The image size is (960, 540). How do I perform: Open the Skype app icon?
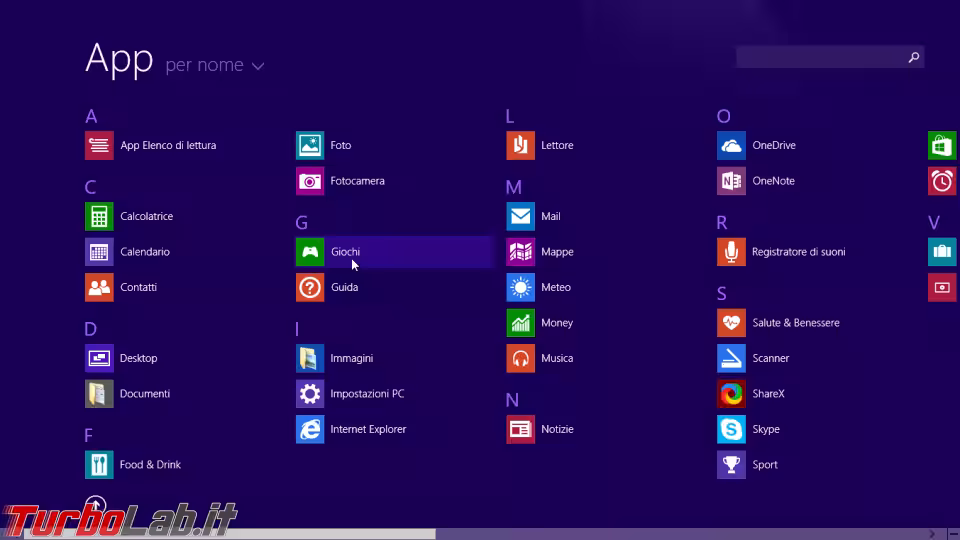[731, 429]
